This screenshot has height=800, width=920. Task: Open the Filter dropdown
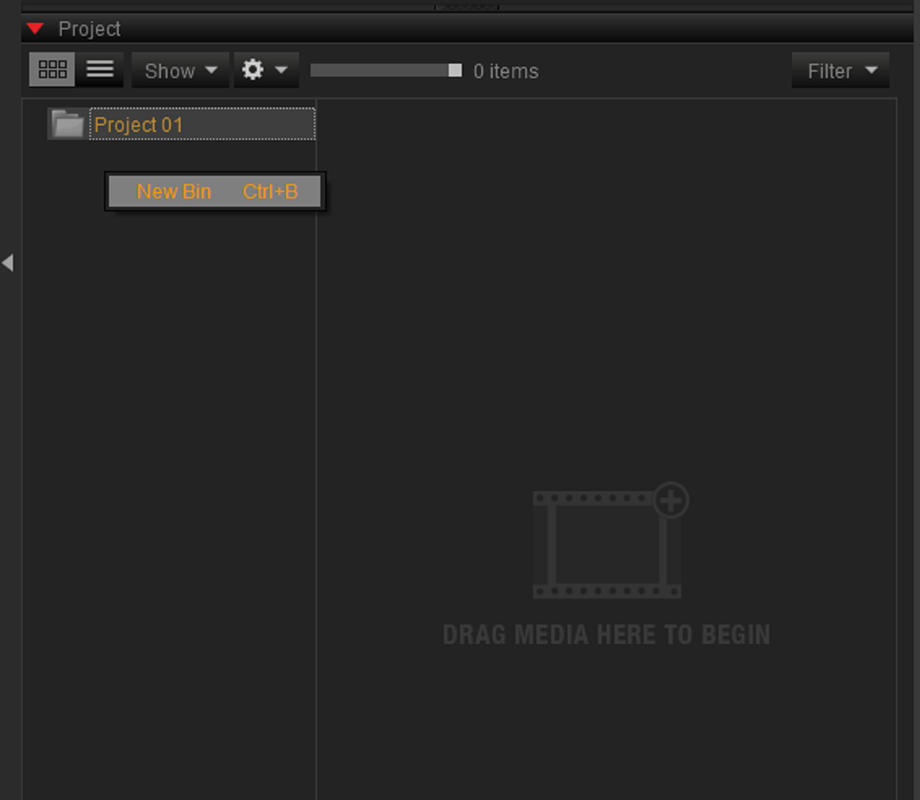pyautogui.click(x=840, y=70)
